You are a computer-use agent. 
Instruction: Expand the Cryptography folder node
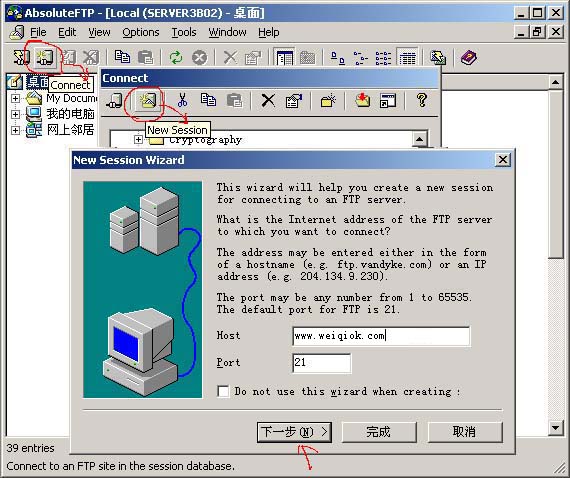coord(138,140)
